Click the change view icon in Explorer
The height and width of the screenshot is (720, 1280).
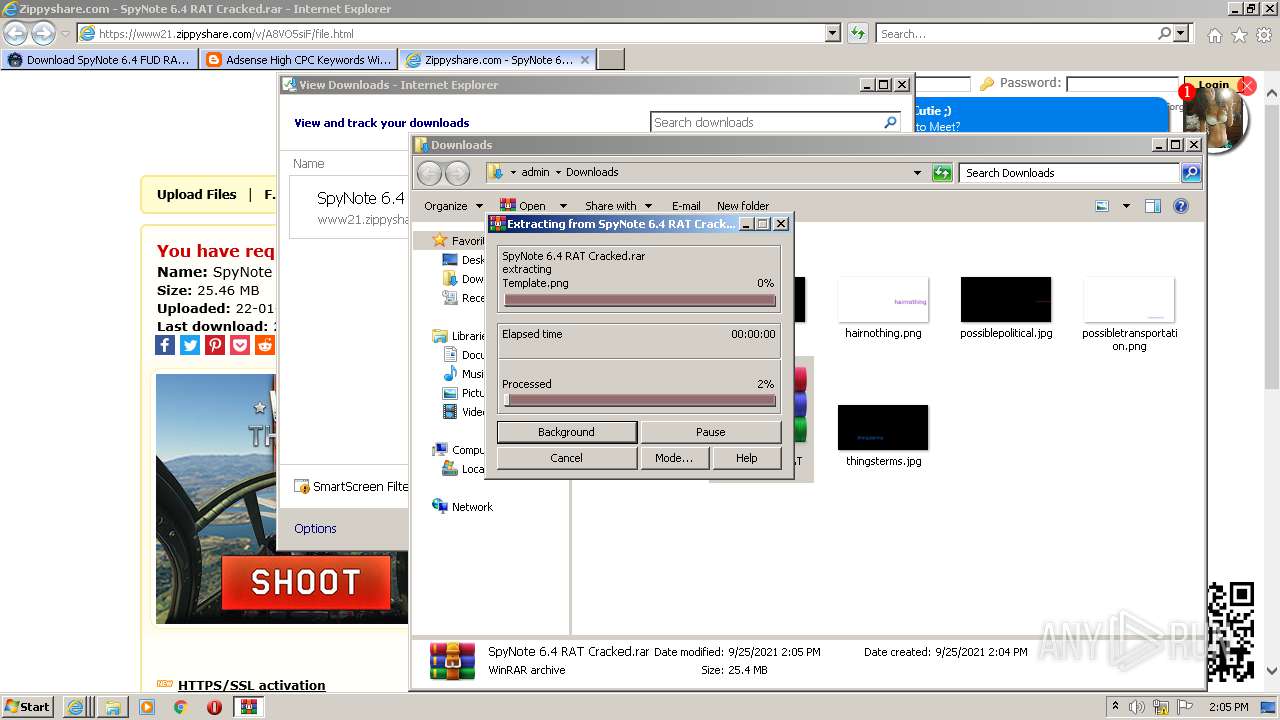coord(1102,206)
